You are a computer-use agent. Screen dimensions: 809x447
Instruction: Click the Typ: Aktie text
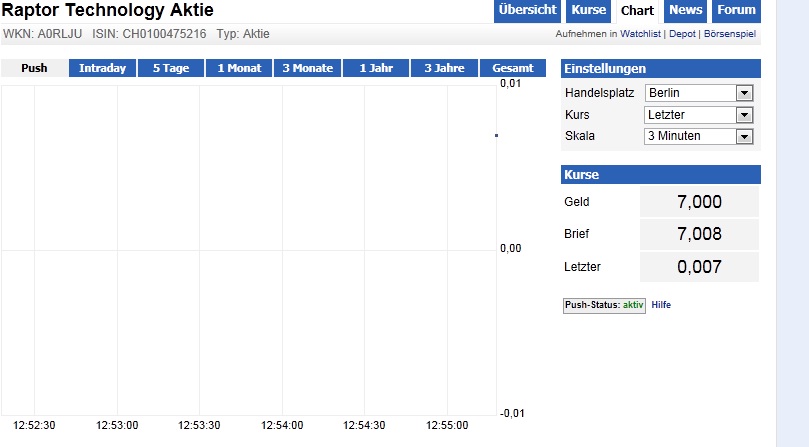pos(243,34)
